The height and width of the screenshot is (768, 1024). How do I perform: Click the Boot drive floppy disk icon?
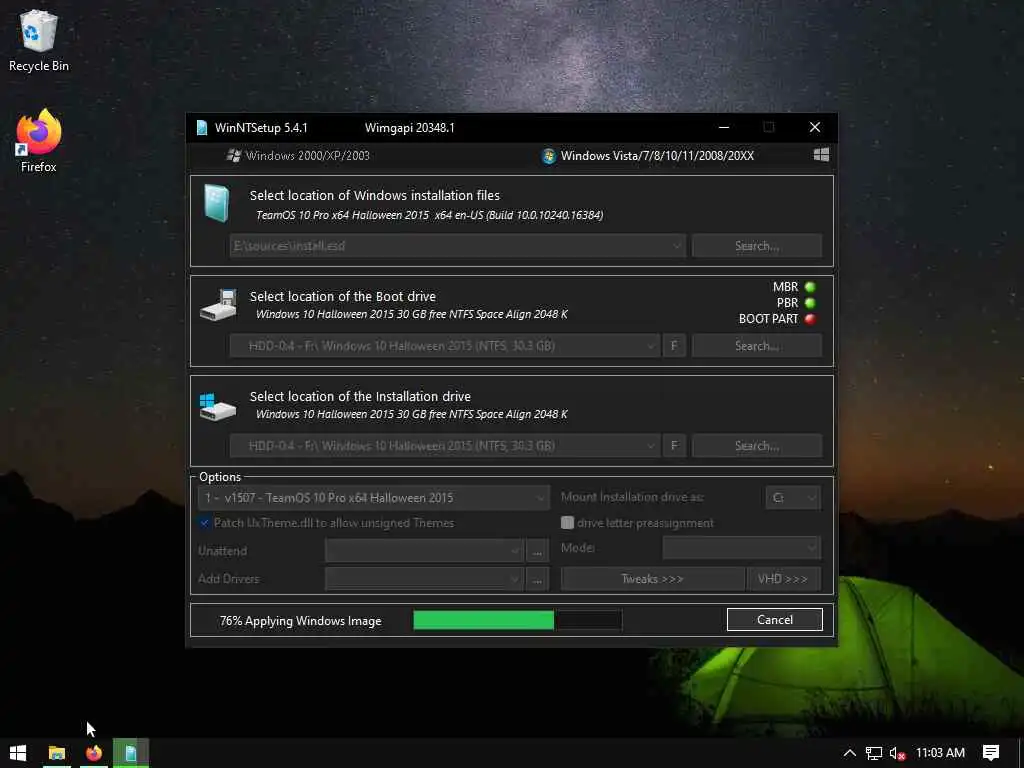218,305
